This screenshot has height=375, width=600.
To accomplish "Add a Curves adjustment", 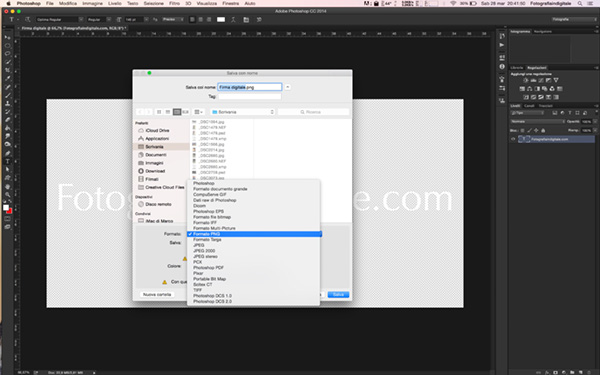I will point(541,80).
